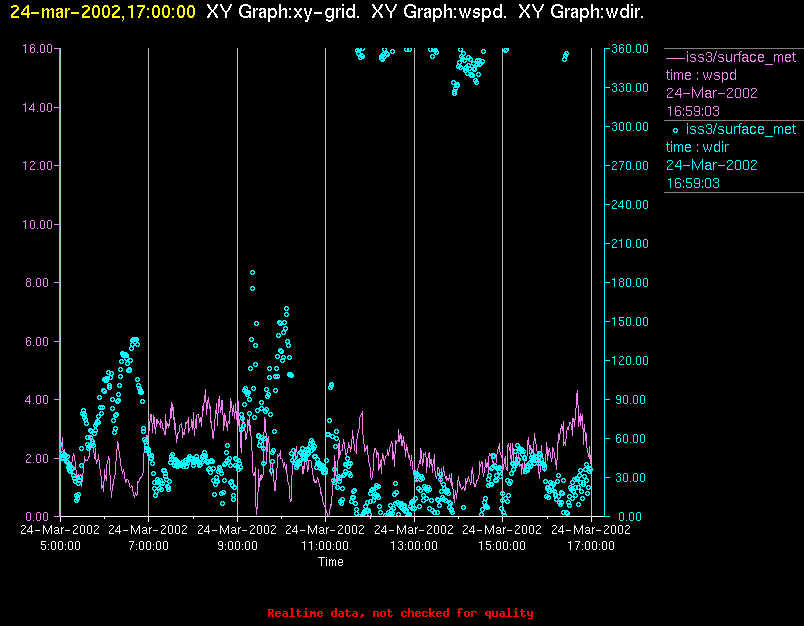Click the cyan 16:59:03 legend timestamp
The width and height of the screenshot is (804, 626).
[x=693, y=183]
